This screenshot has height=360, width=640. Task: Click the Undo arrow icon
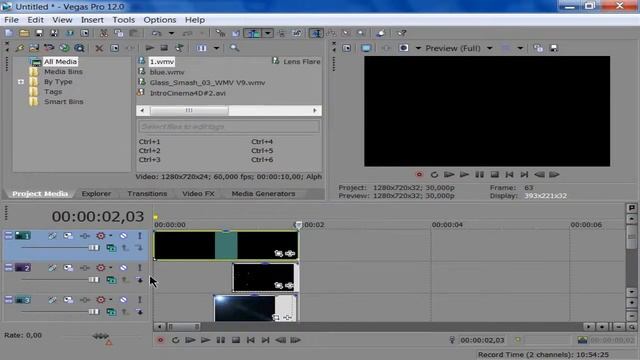(157, 33)
